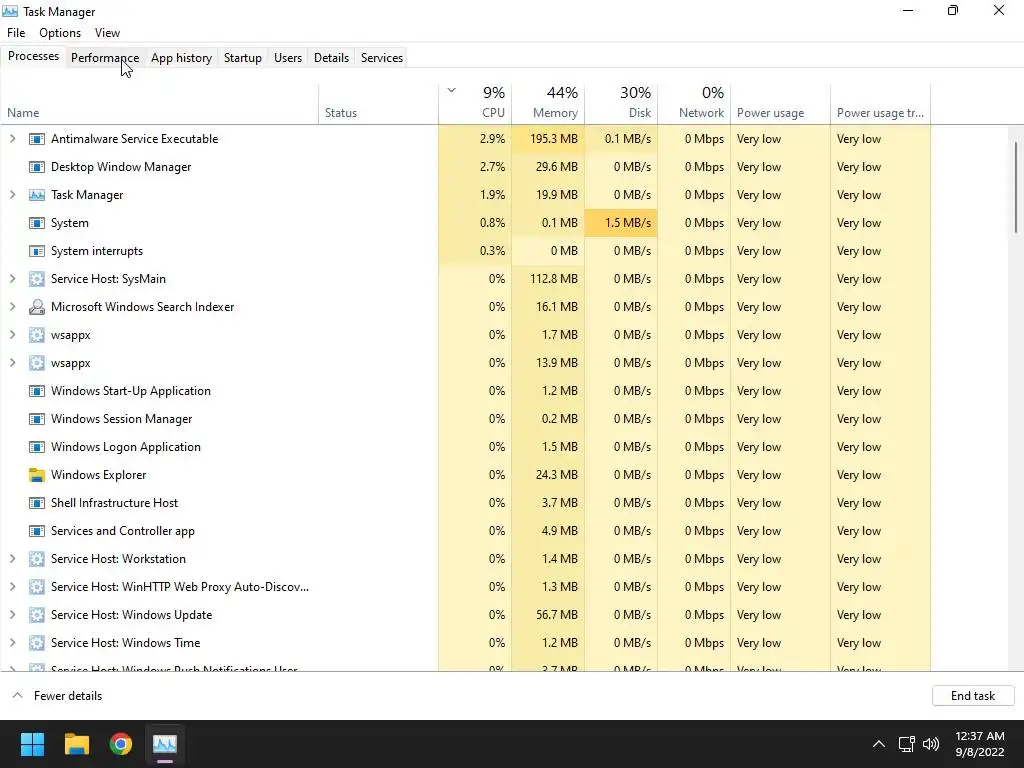Sort processes by the Disk column
This screenshot has width=1024, height=768.
[x=621, y=104]
